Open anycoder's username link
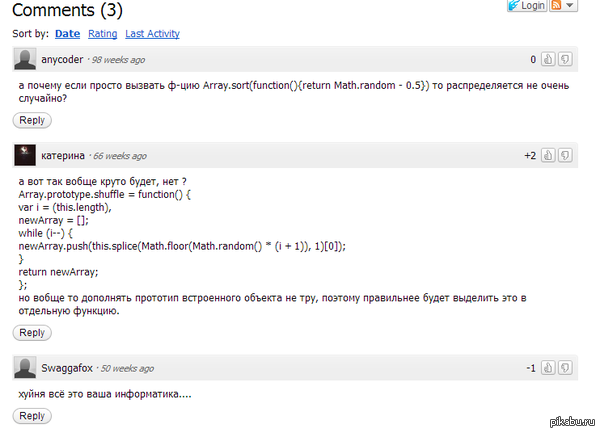The width and height of the screenshot is (600, 433). pyautogui.click(x=62, y=60)
